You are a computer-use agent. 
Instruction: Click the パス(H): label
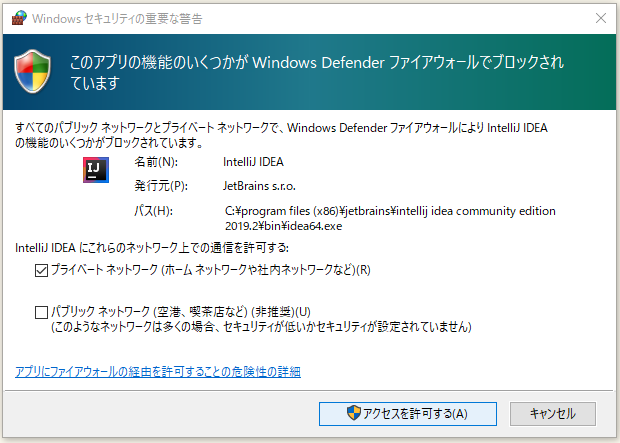click(x=153, y=211)
